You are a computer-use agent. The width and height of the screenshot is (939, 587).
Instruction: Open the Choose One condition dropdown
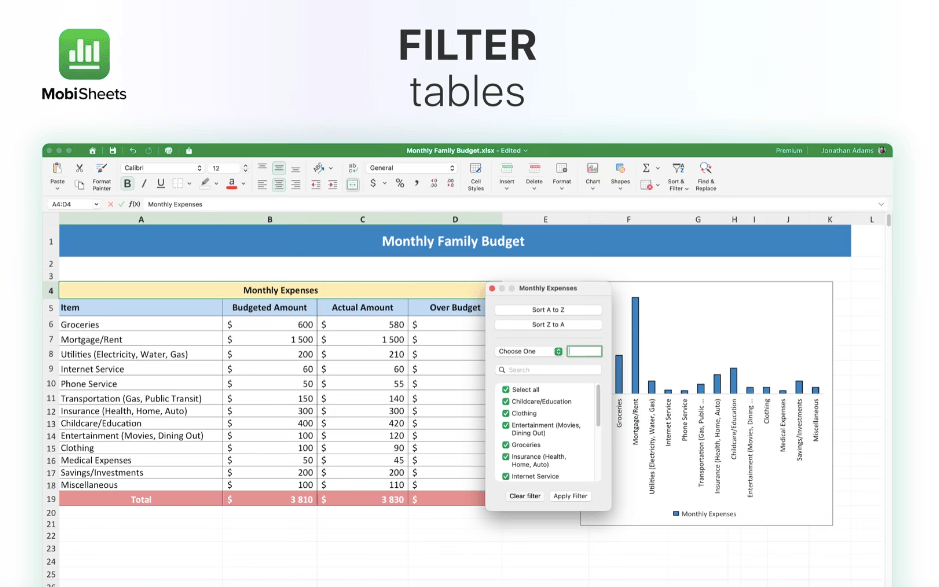click(x=530, y=352)
